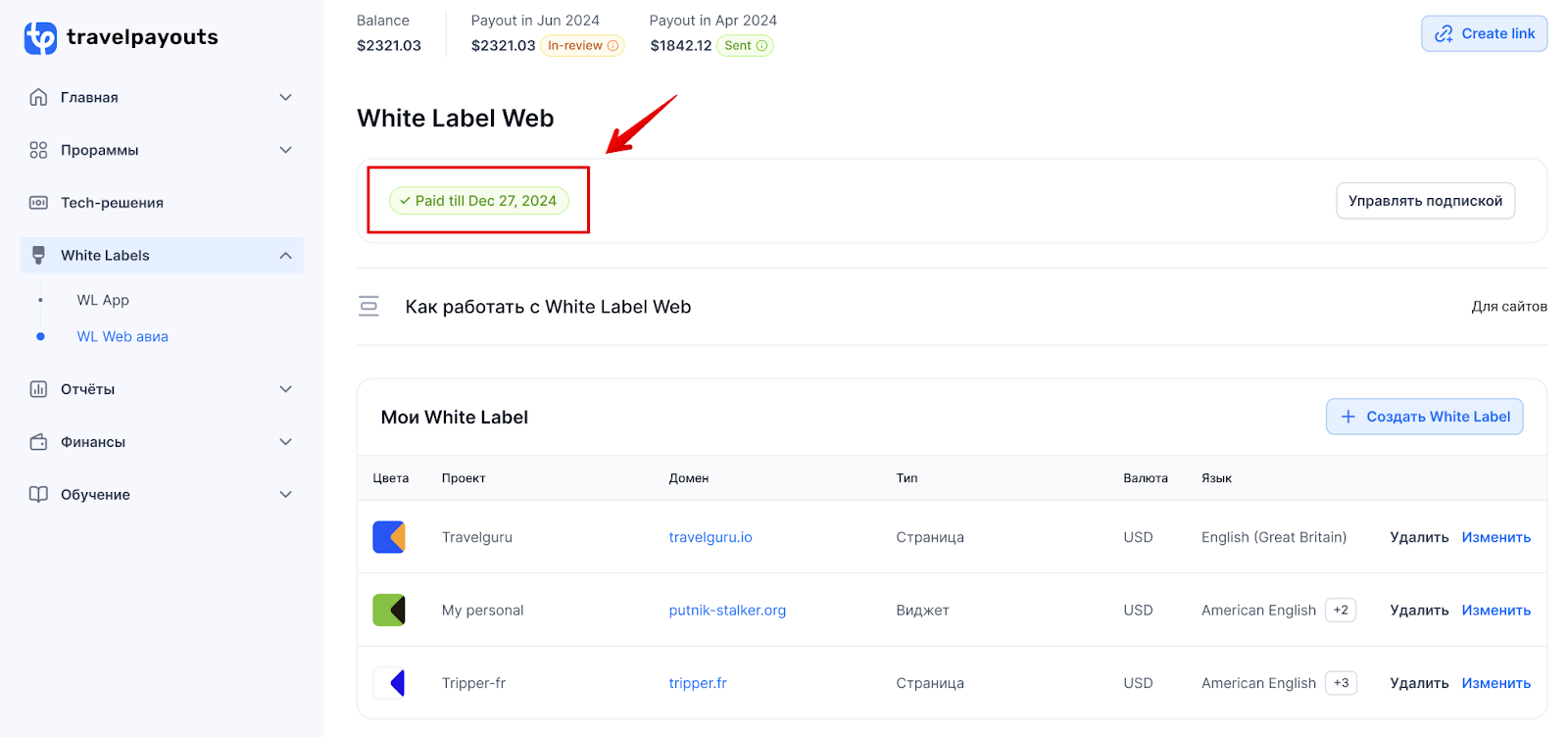Image resolution: width=1568 pixels, height=737 pixels.
Task: Expand the Отчёты menu chevron
Action: 285,389
